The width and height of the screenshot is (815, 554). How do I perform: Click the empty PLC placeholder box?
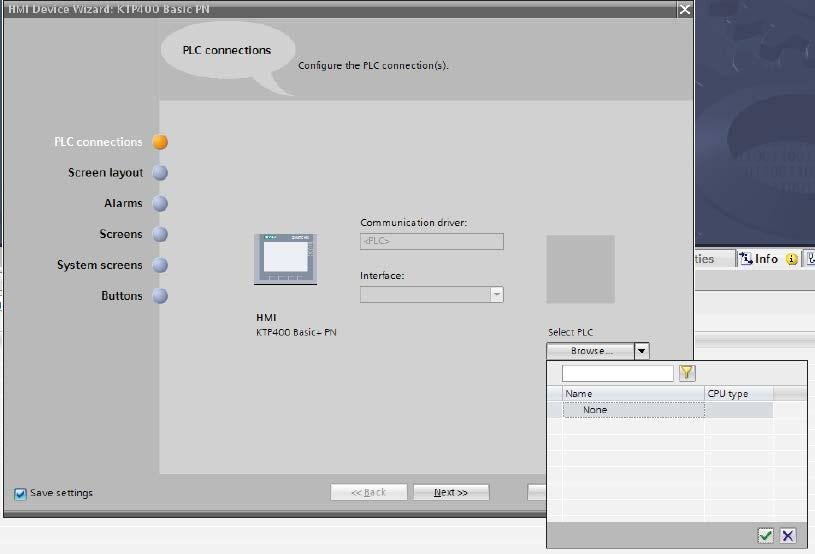point(580,269)
